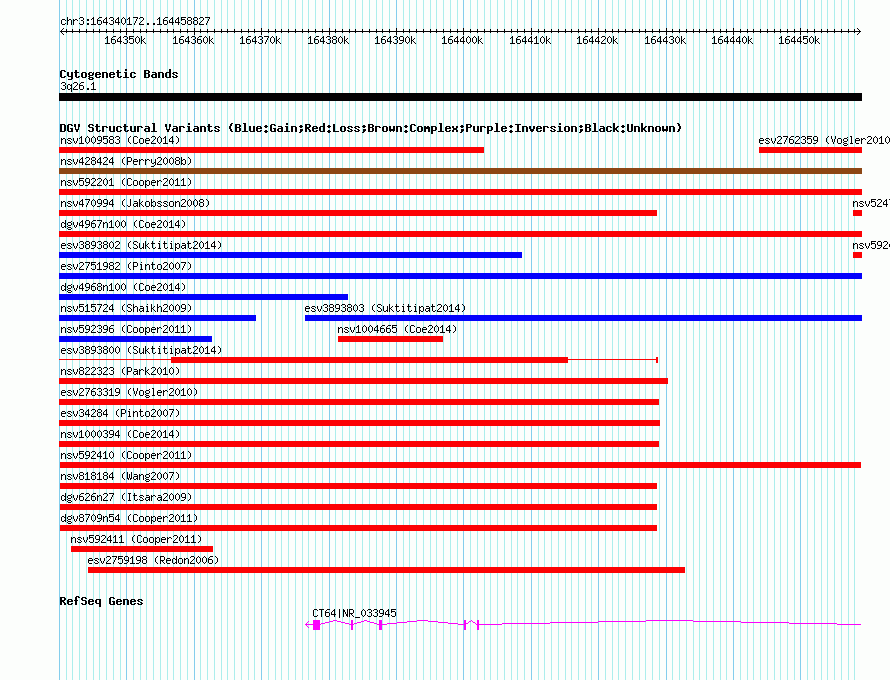Select the 164400k ruler position
The height and width of the screenshot is (680, 890).
click(x=462, y=40)
